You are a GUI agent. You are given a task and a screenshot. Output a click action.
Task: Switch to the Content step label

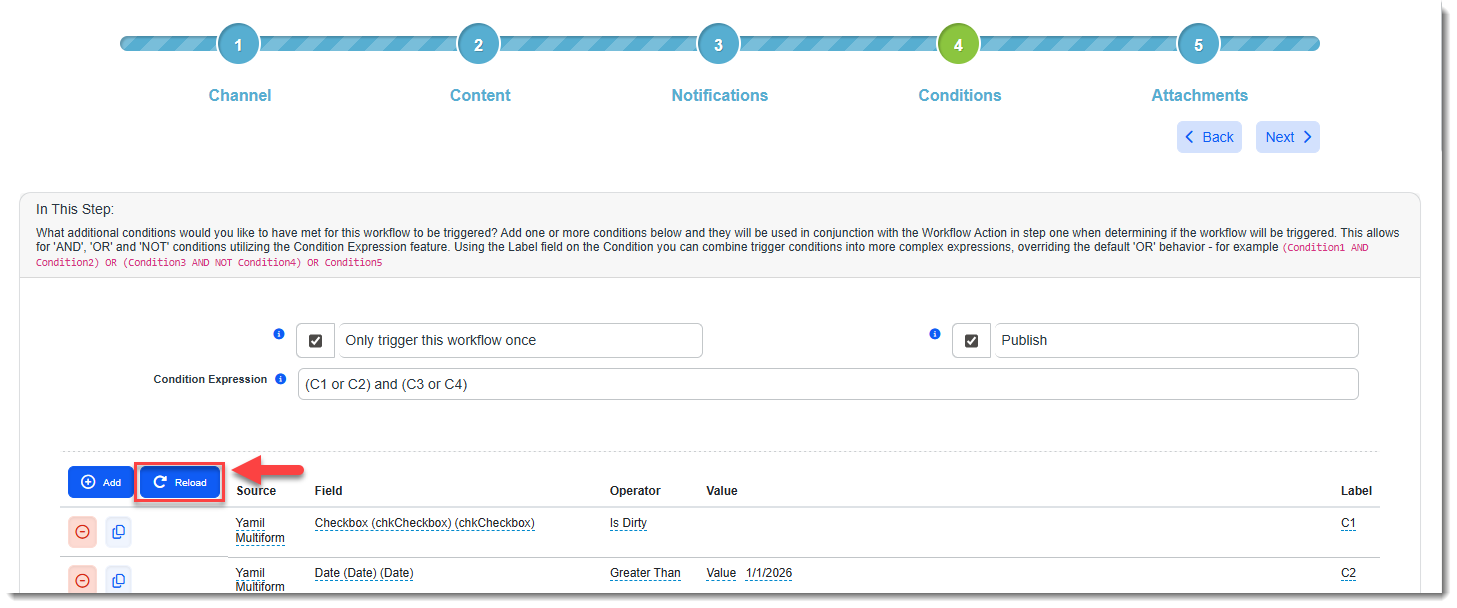coord(480,96)
